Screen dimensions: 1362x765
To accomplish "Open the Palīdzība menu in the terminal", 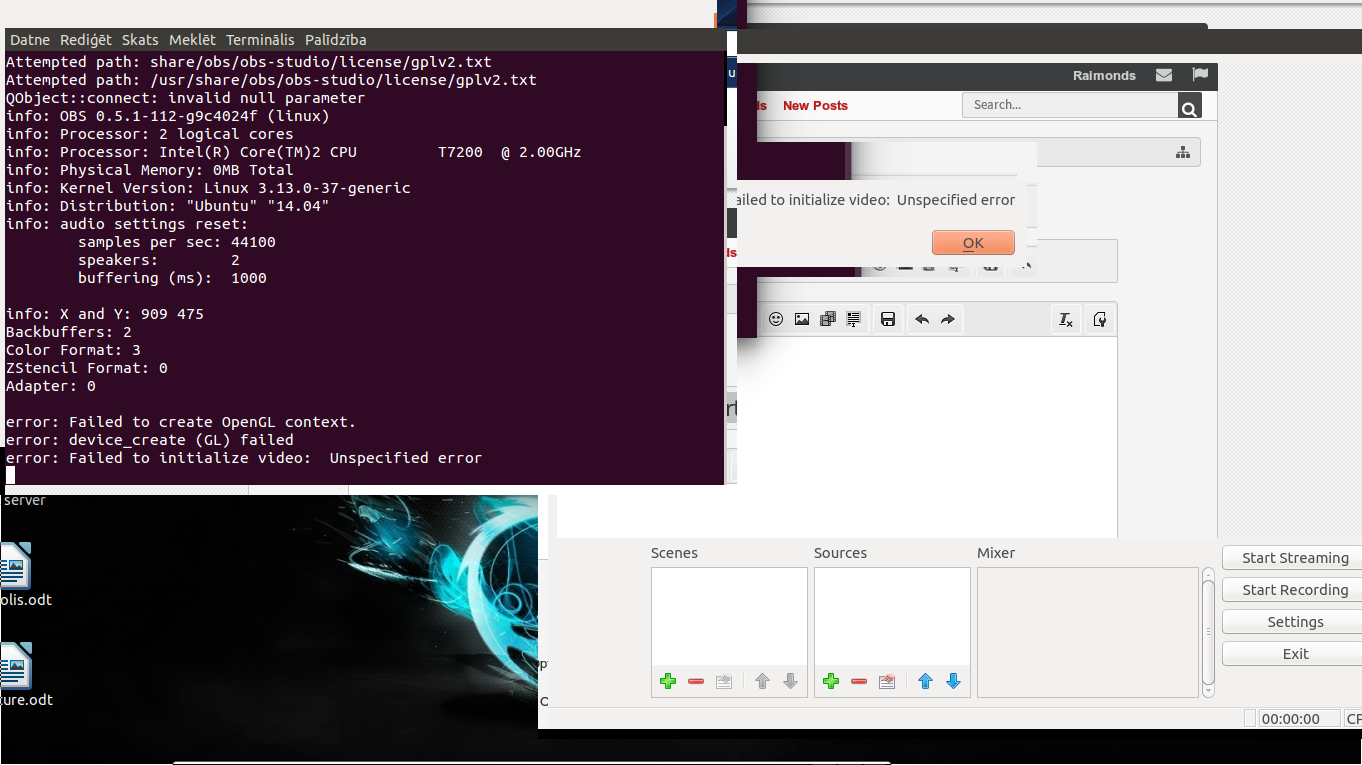I will pos(336,40).
